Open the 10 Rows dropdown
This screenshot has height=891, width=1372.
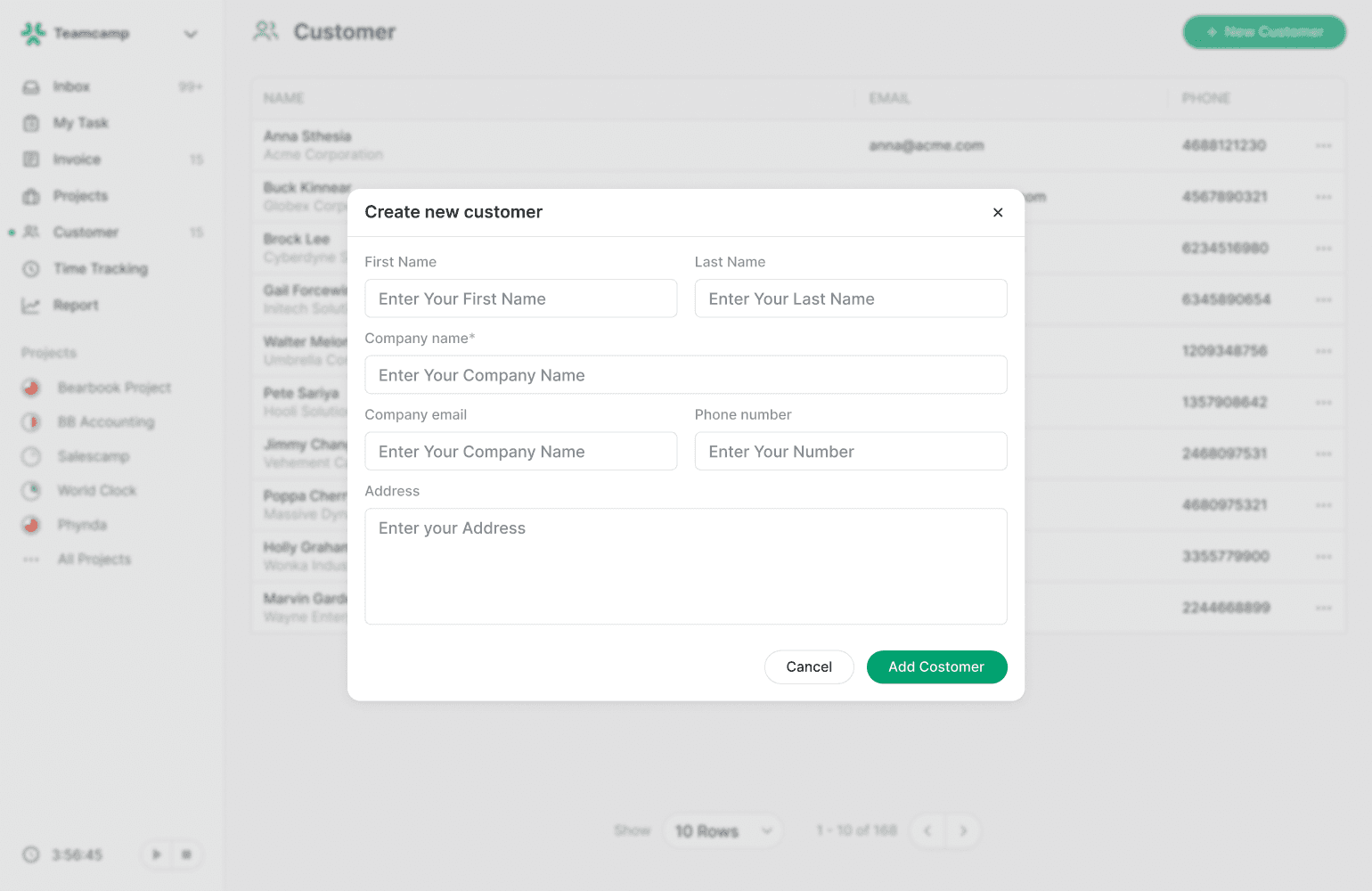tap(723, 830)
